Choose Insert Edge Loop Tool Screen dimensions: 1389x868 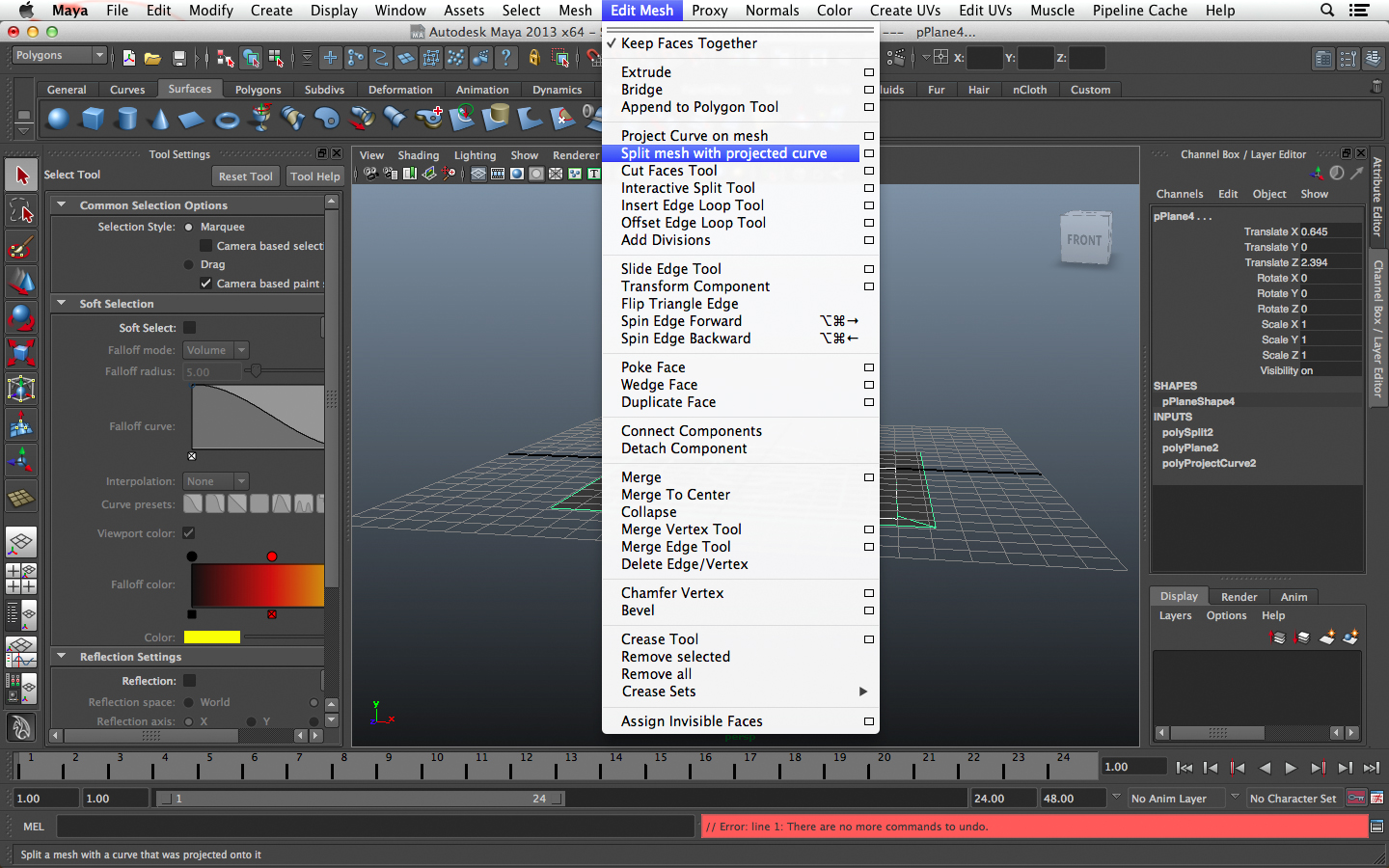coord(692,205)
